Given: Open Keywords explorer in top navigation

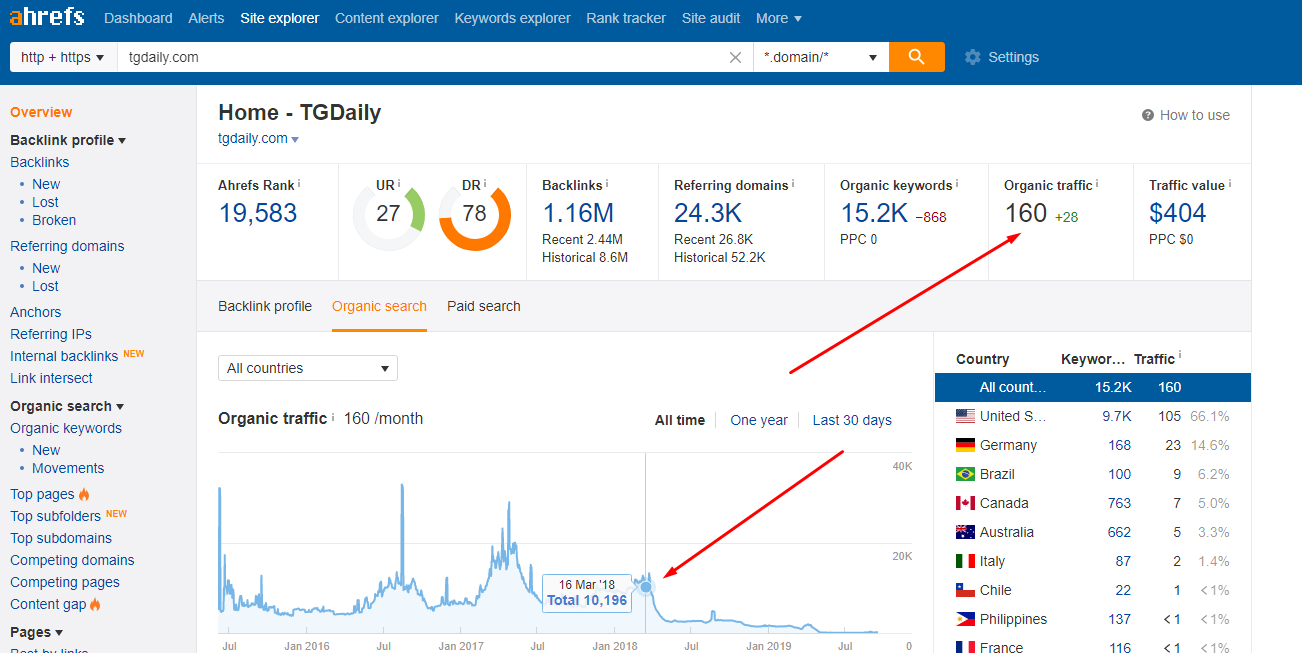Looking at the screenshot, I should (513, 18).
